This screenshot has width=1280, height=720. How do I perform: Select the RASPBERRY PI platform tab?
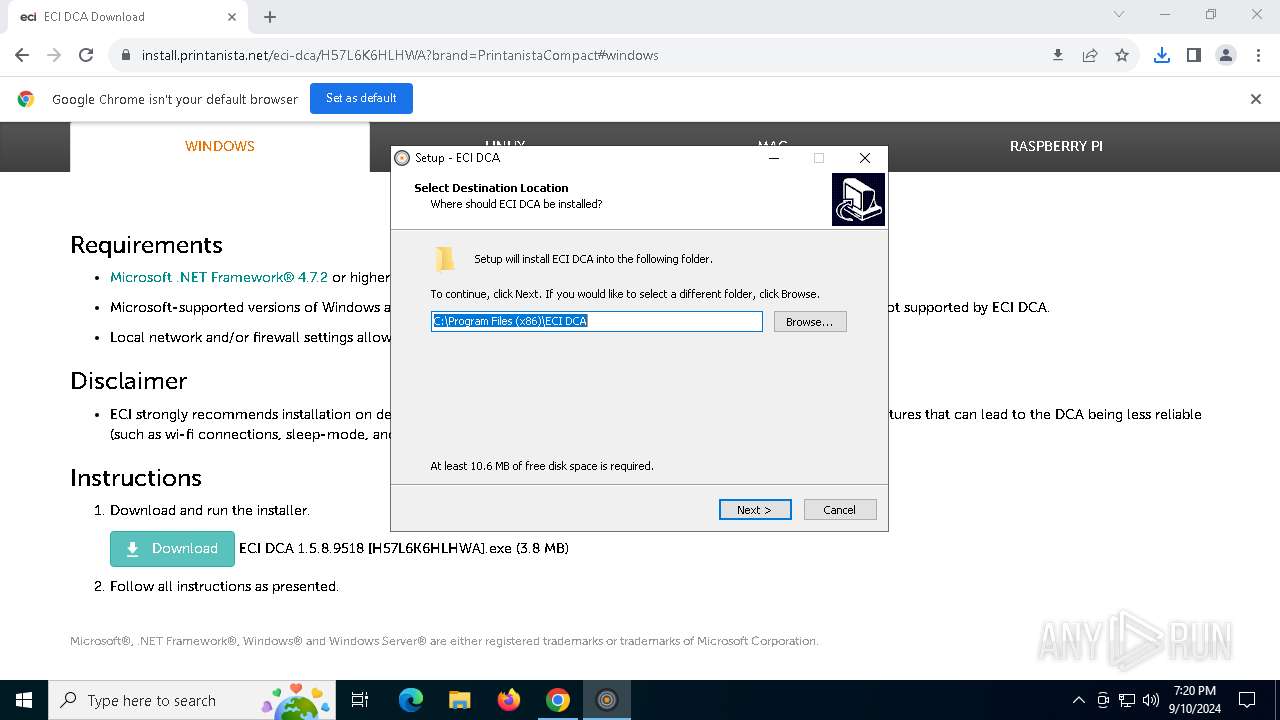(1056, 146)
